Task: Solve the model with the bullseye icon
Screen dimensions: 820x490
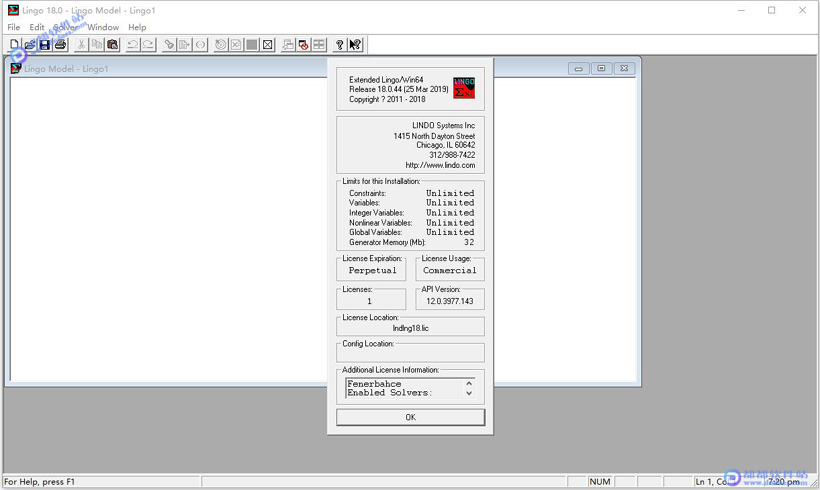Action: click(221, 45)
